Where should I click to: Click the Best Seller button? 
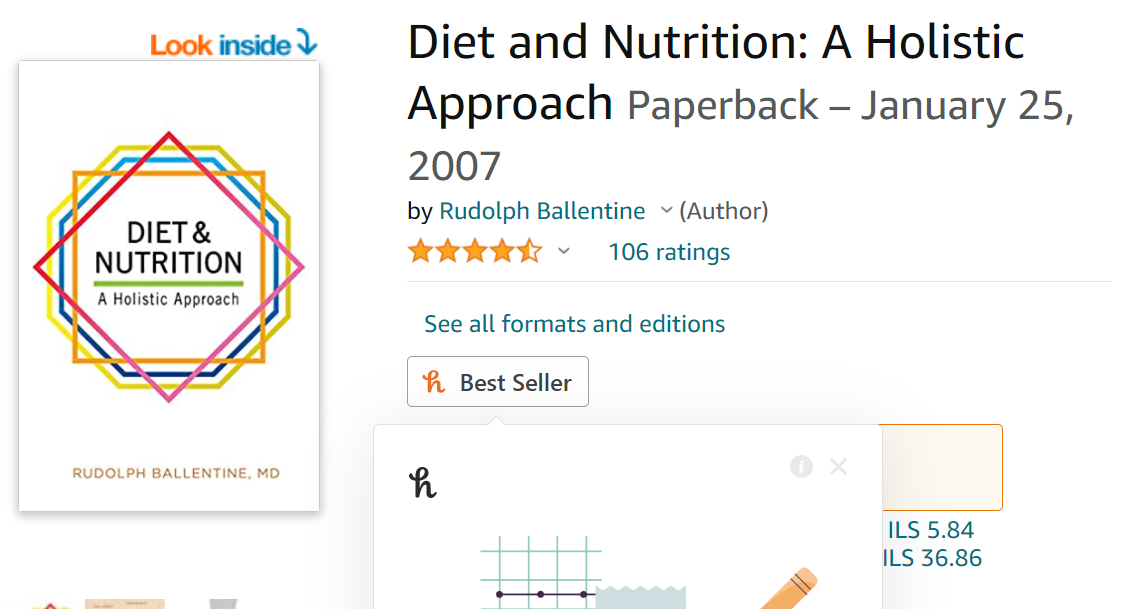[498, 382]
